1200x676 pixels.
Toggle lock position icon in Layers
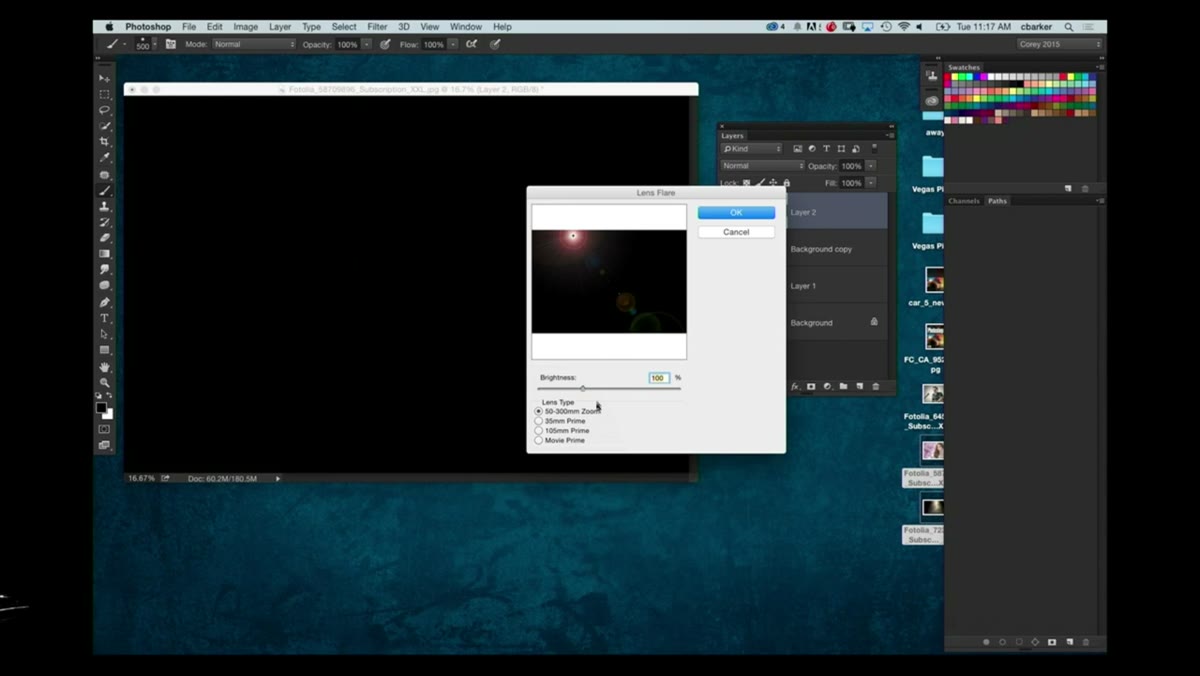[773, 183]
